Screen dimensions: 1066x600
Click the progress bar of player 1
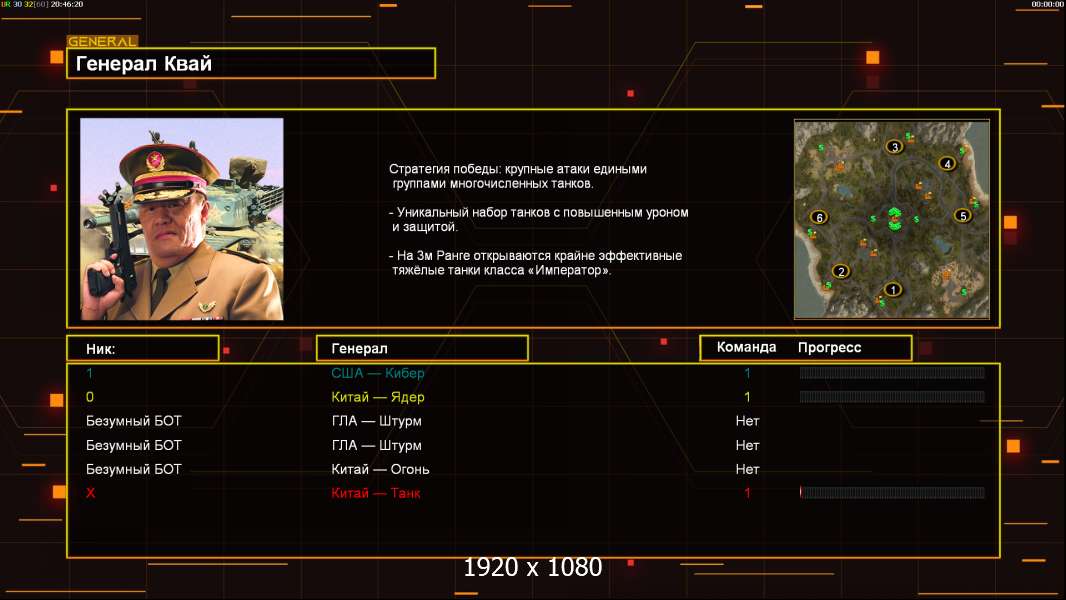click(x=892, y=372)
